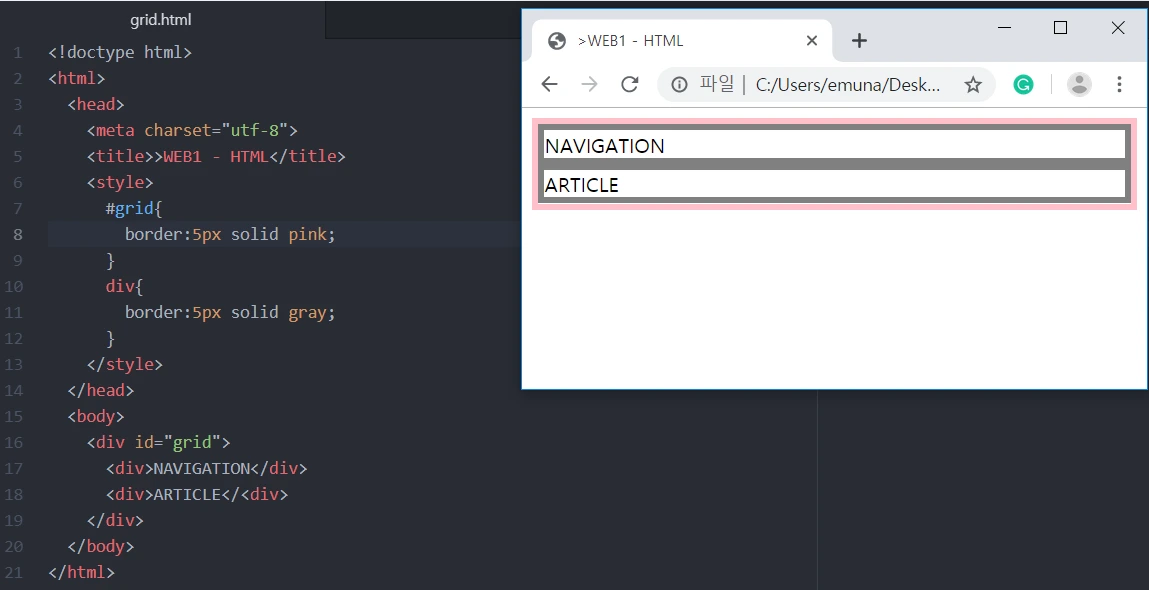Screen dimensions: 1149x590
Task: Click the browser forward arrow
Action: pos(589,84)
